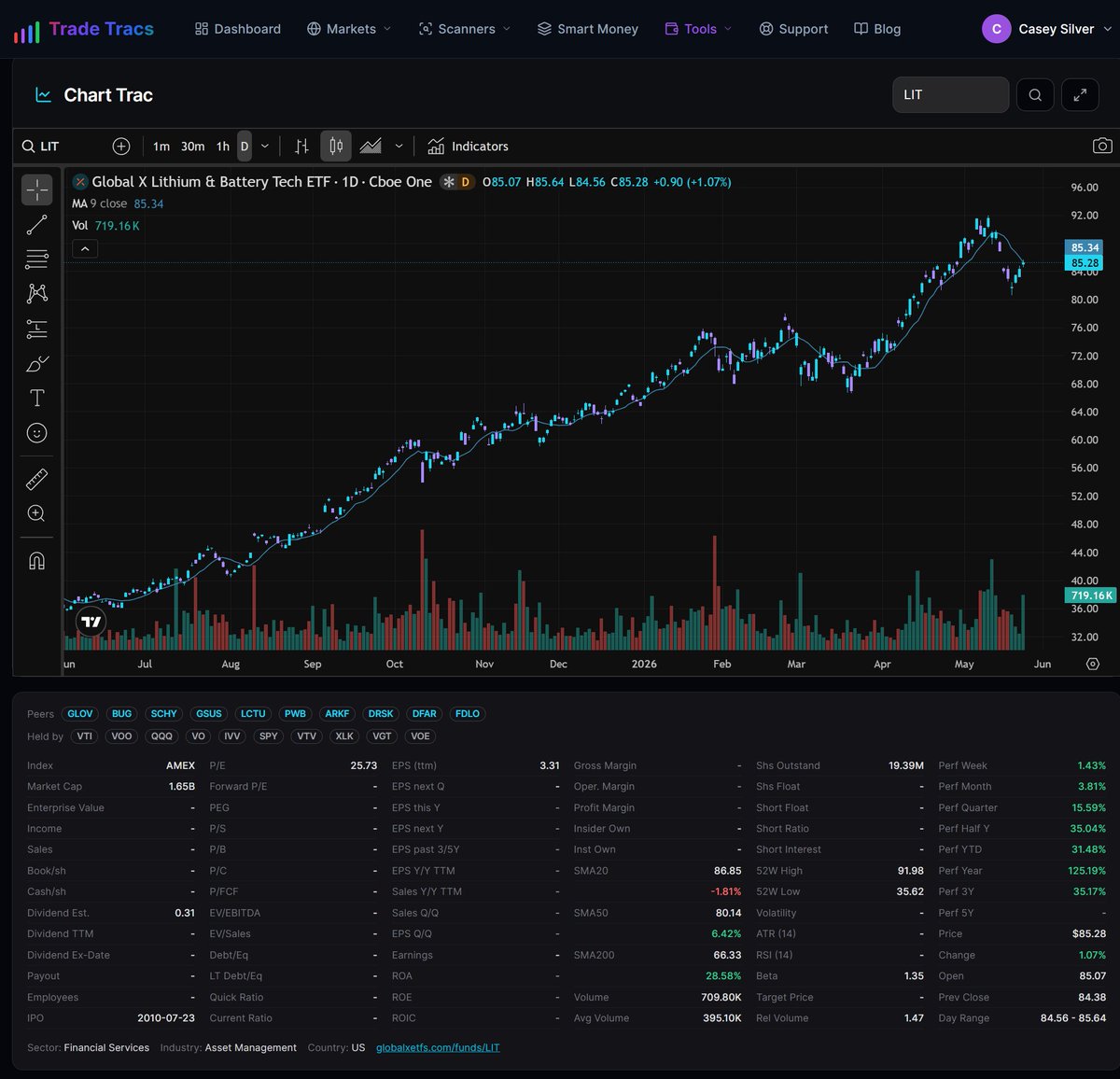Click the Market Cap value 1.65B

click(181, 787)
